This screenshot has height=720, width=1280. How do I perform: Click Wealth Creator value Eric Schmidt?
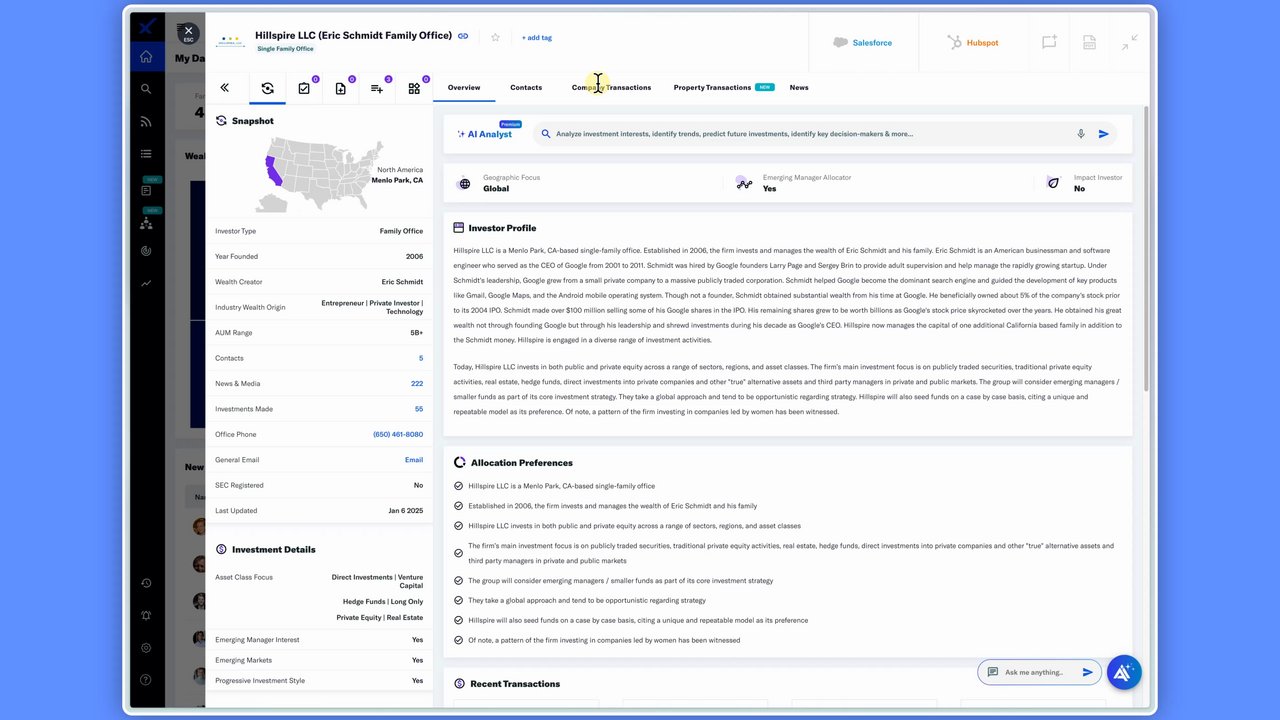pyautogui.click(x=402, y=282)
